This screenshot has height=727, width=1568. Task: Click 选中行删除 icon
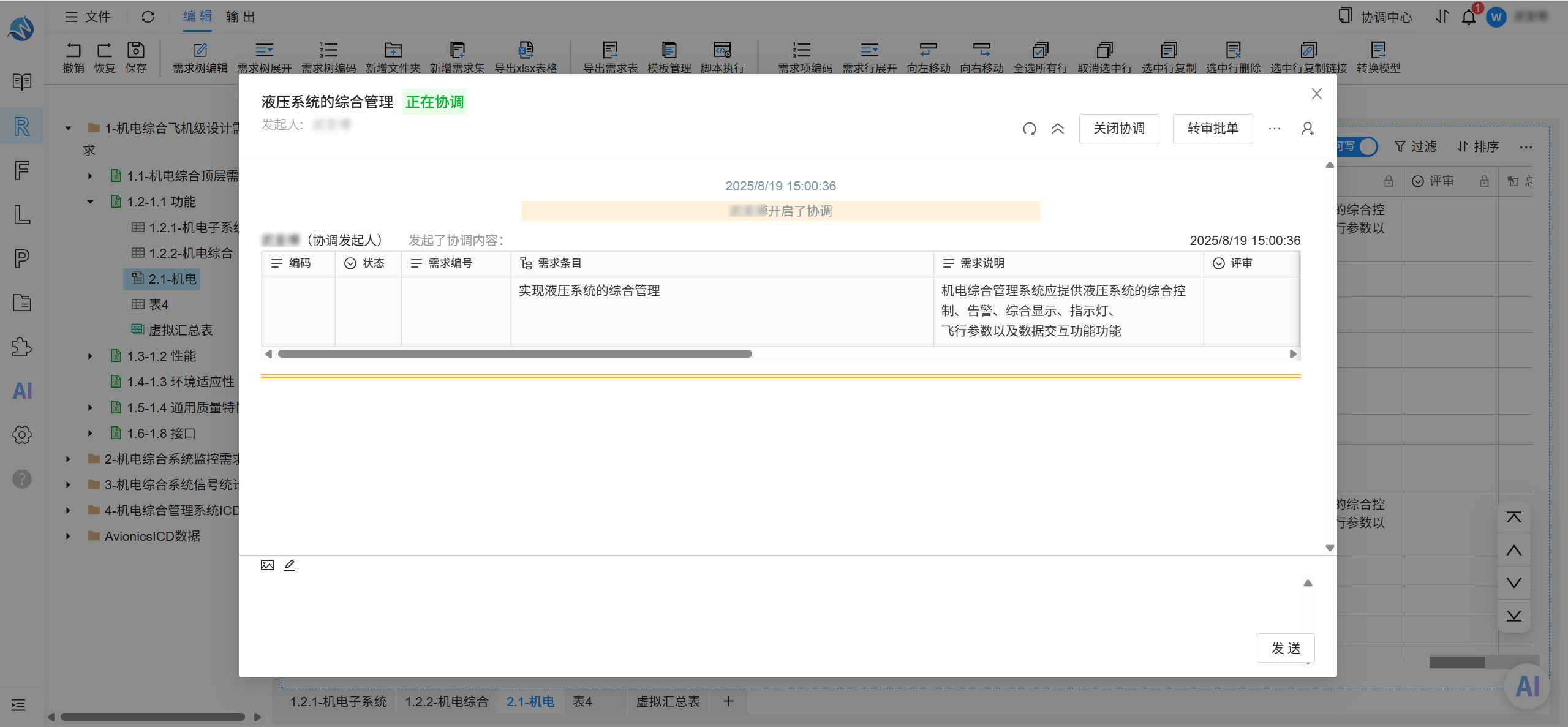point(1233,50)
